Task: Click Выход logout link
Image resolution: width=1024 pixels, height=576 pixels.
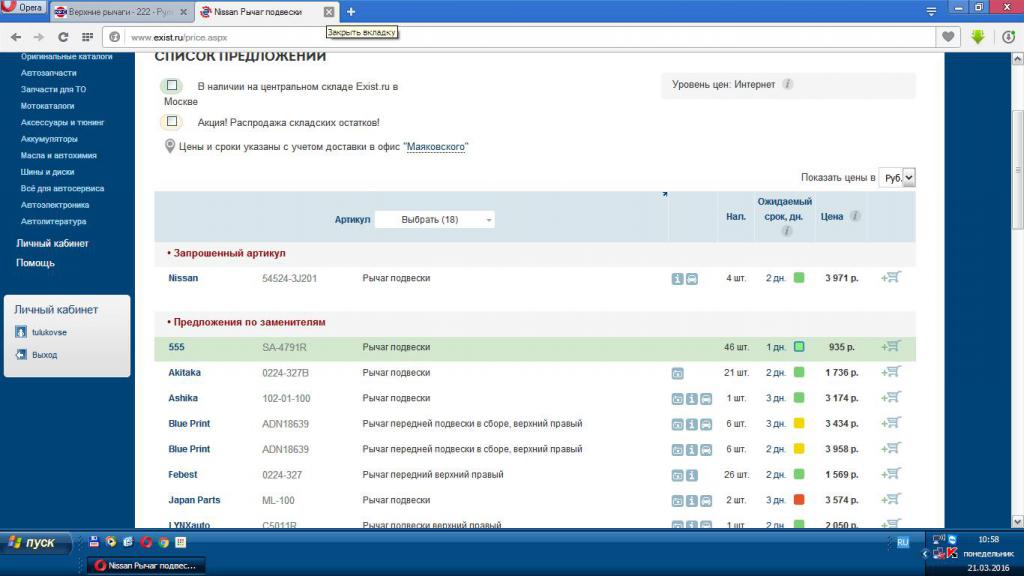Action: pos(44,355)
